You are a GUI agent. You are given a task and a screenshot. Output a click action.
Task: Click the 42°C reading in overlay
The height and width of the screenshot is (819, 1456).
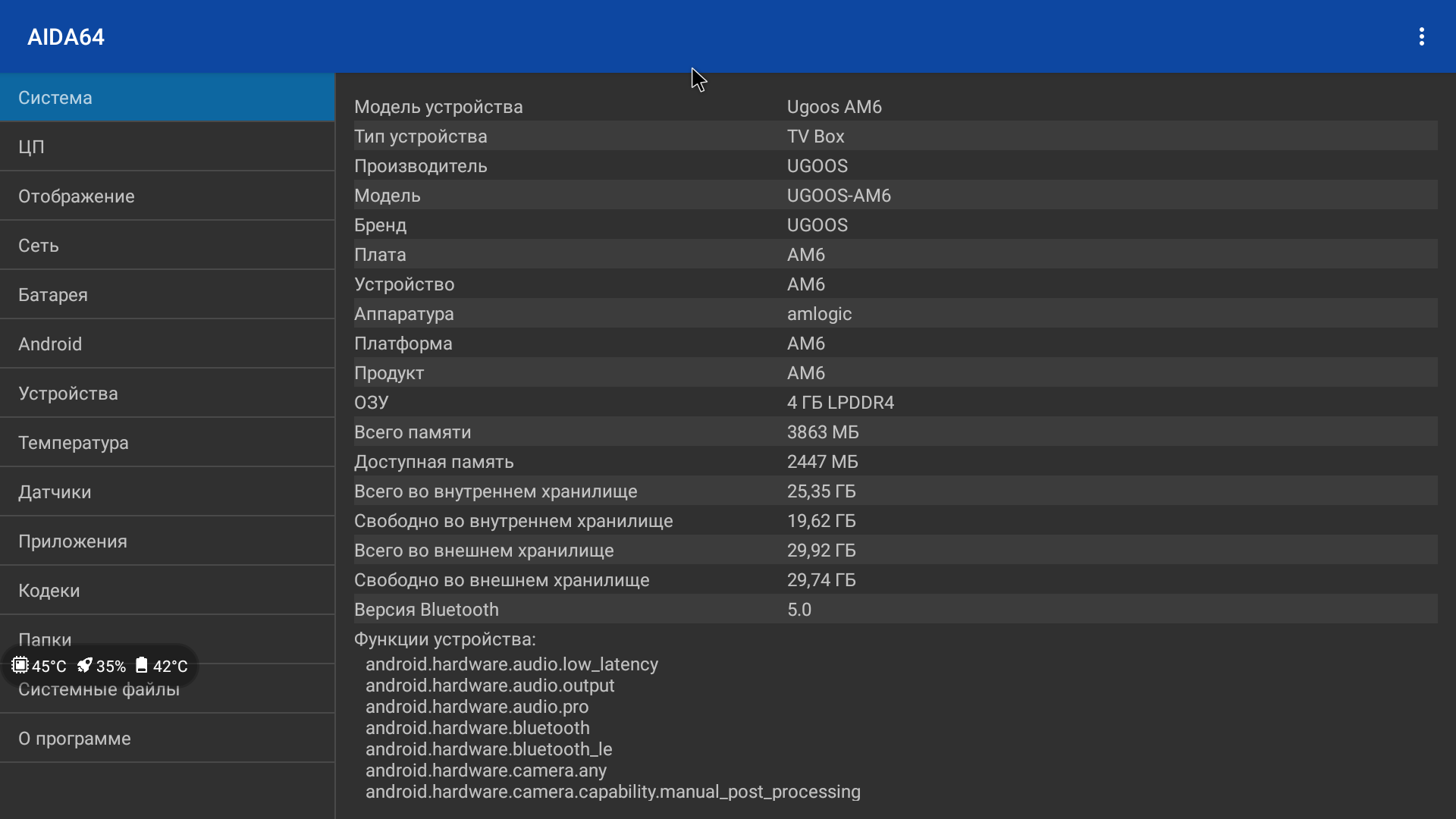point(170,666)
